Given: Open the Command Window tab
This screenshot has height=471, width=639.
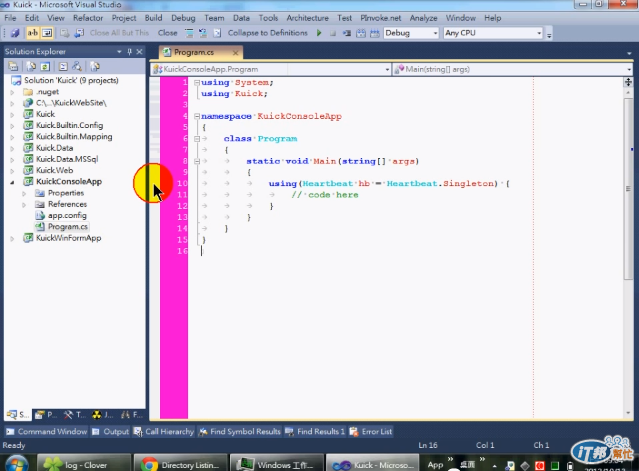Looking at the screenshot, I should pos(47,431).
